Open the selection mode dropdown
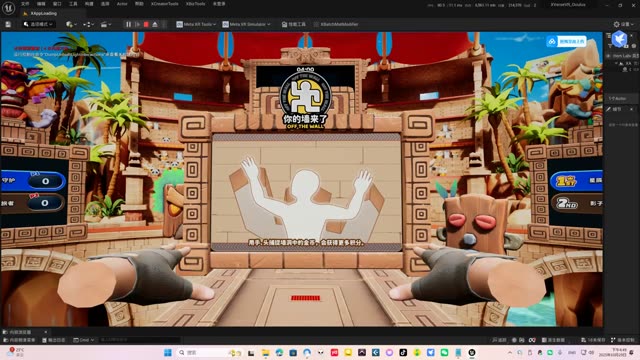Image resolution: width=640 pixels, height=360 pixels. point(38,24)
